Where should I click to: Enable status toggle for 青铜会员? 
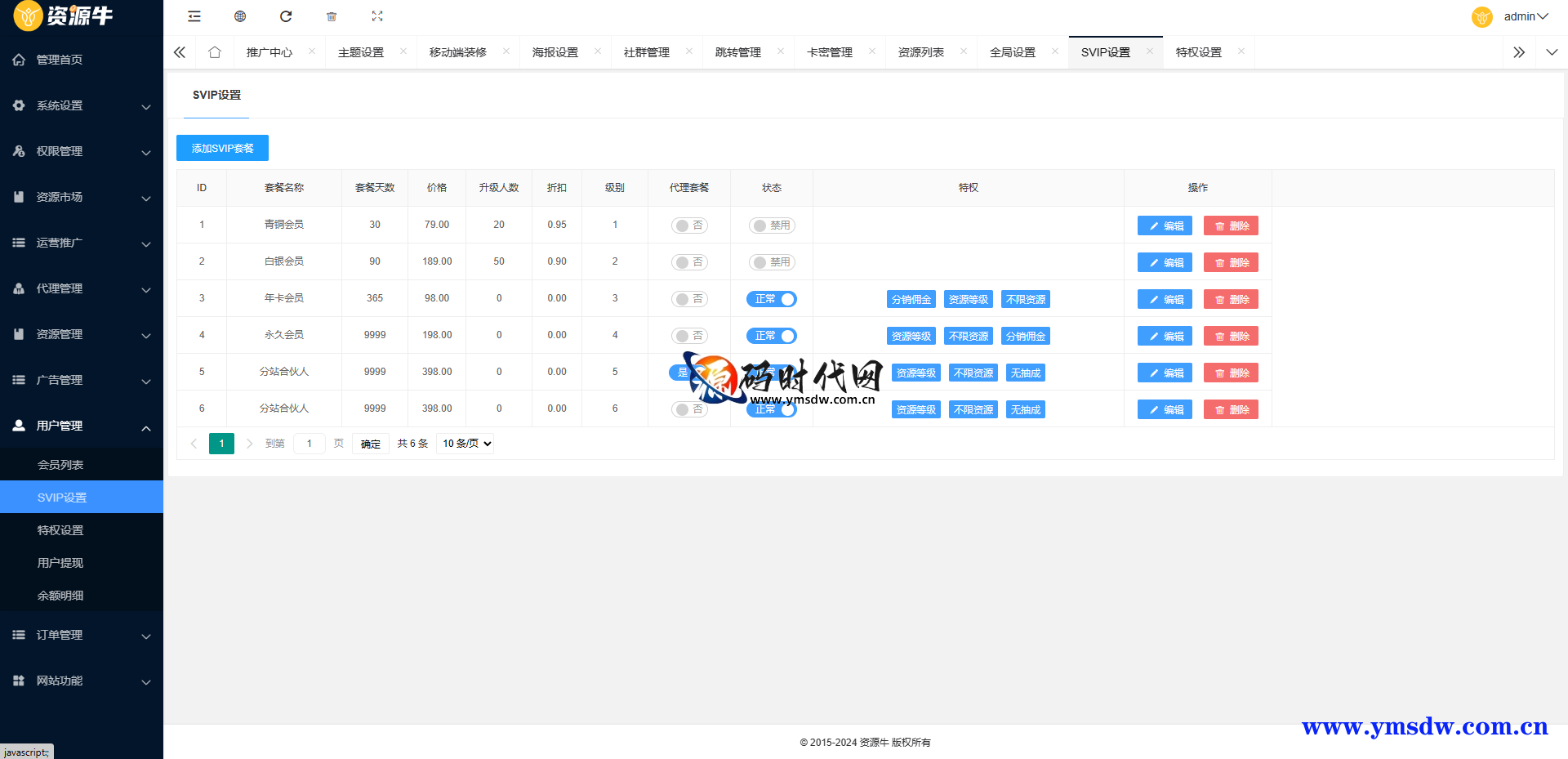(x=772, y=225)
